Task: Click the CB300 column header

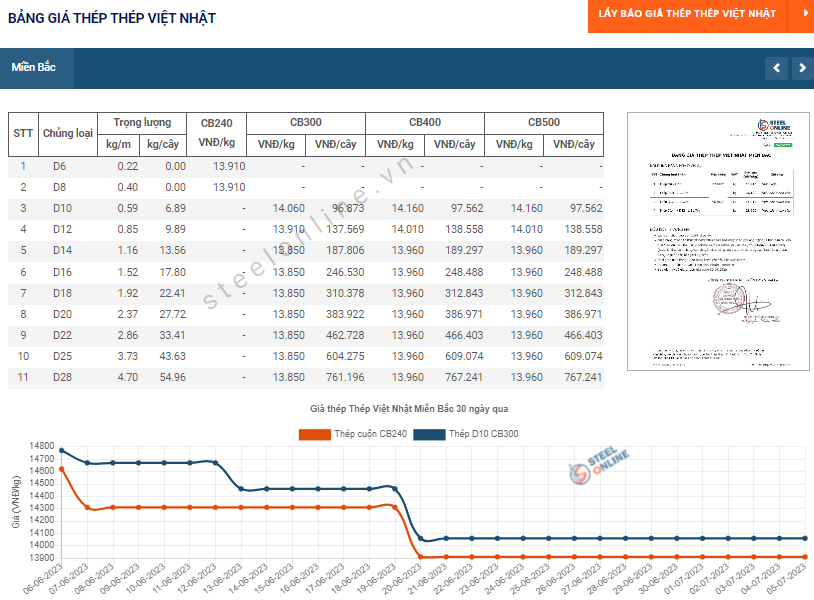Action: [306, 122]
